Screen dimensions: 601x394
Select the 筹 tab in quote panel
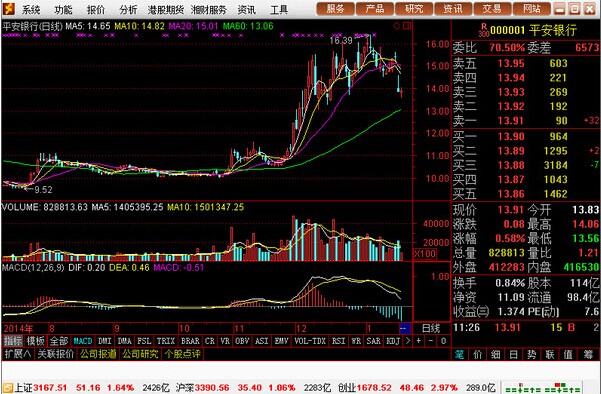[588, 355]
